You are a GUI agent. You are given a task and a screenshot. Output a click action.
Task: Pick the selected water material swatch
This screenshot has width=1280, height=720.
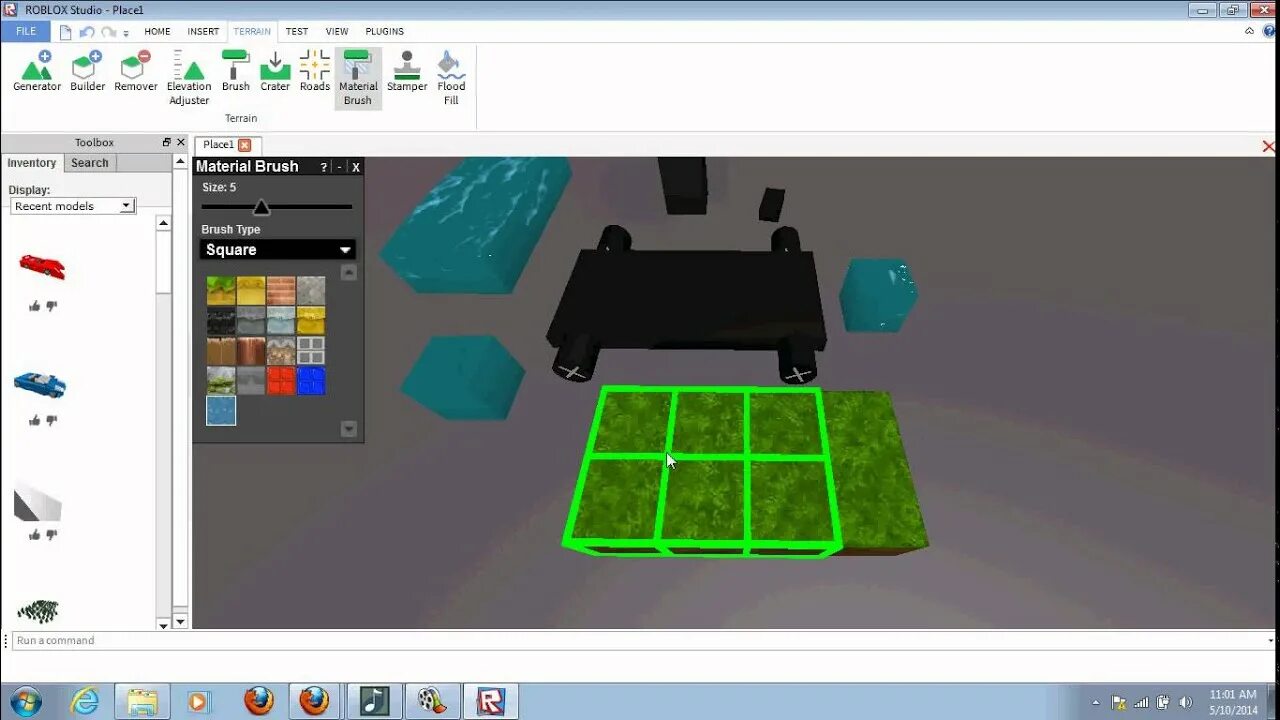(221, 411)
